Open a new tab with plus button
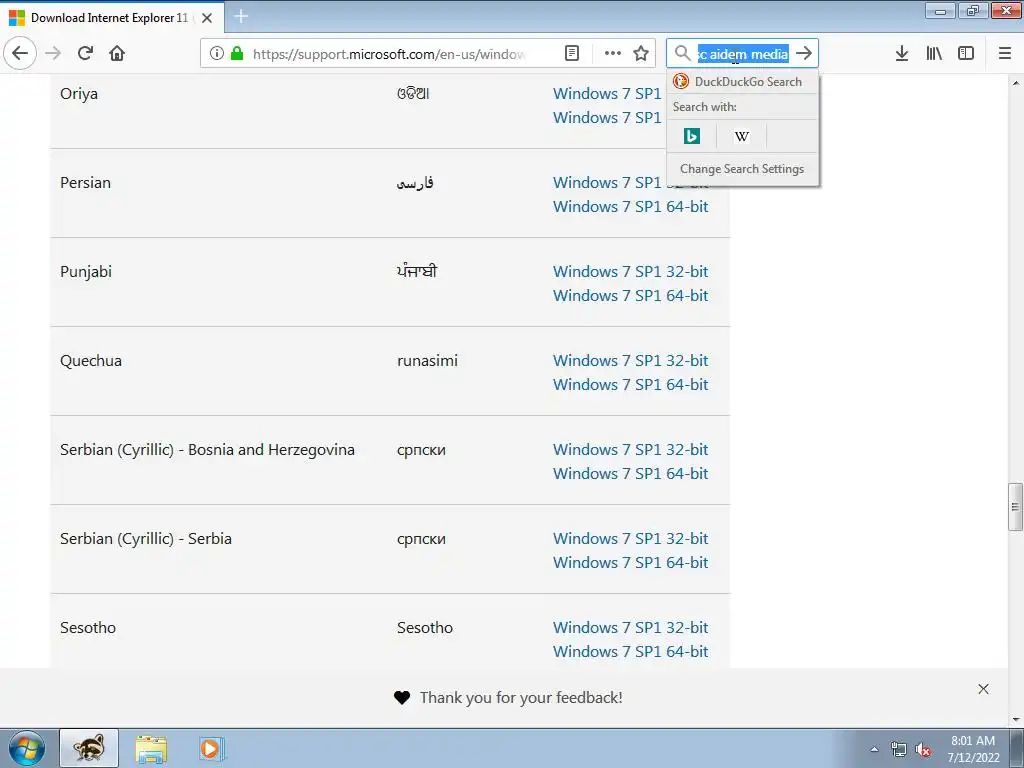This screenshot has height=768, width=1024. 241,16
